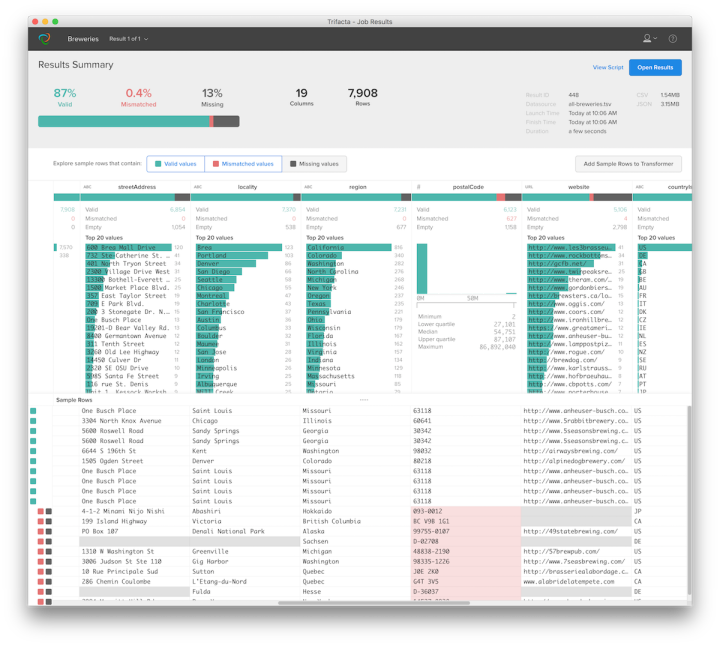This screenshot has width=720, height=646.
Task: Click the Gig Harbor locality cell
Action: click(x=245, y=562)
